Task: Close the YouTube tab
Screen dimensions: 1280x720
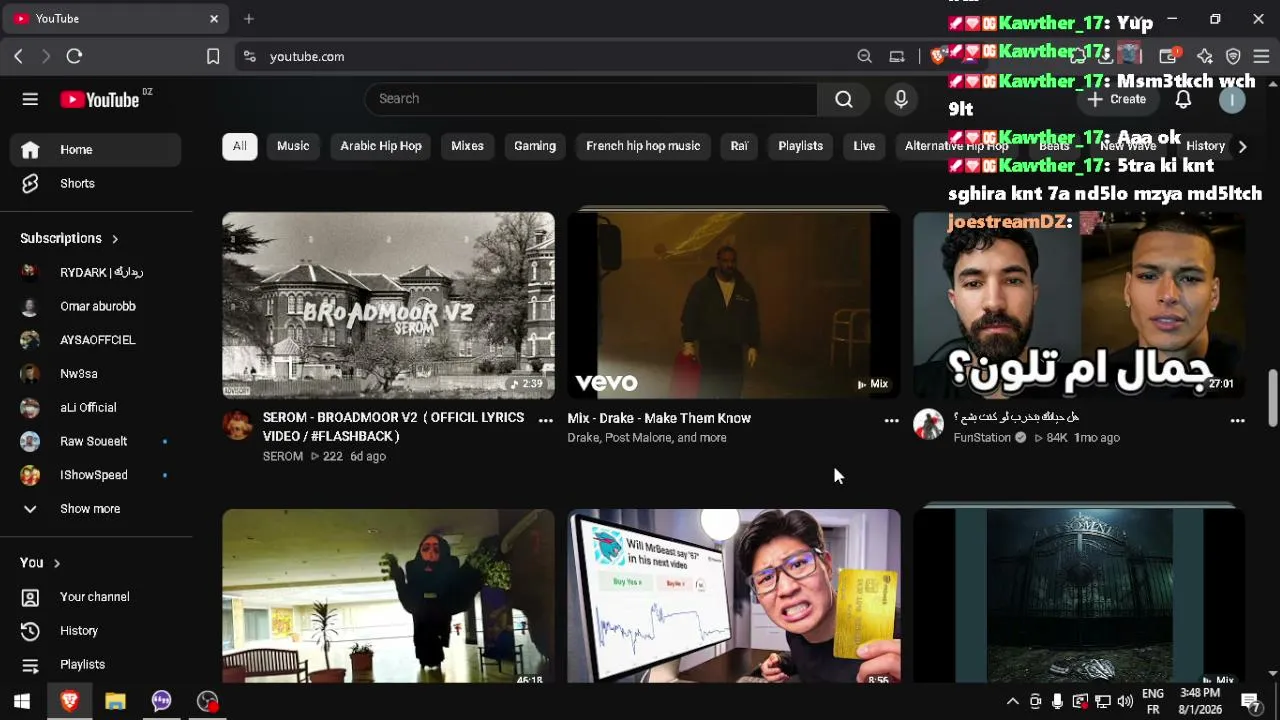Action: [x=214, y=19]
